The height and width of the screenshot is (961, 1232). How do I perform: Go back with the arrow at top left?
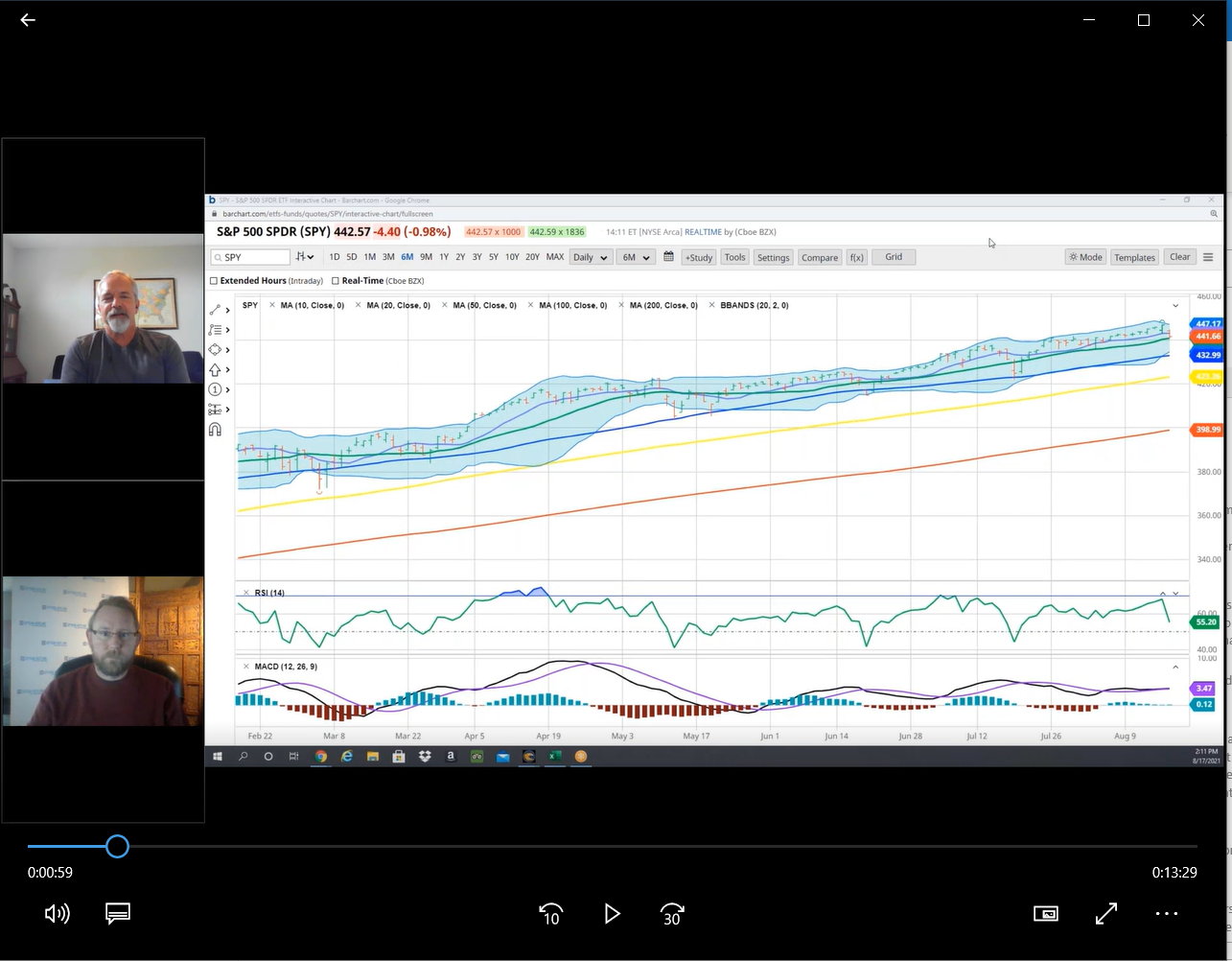28,19
